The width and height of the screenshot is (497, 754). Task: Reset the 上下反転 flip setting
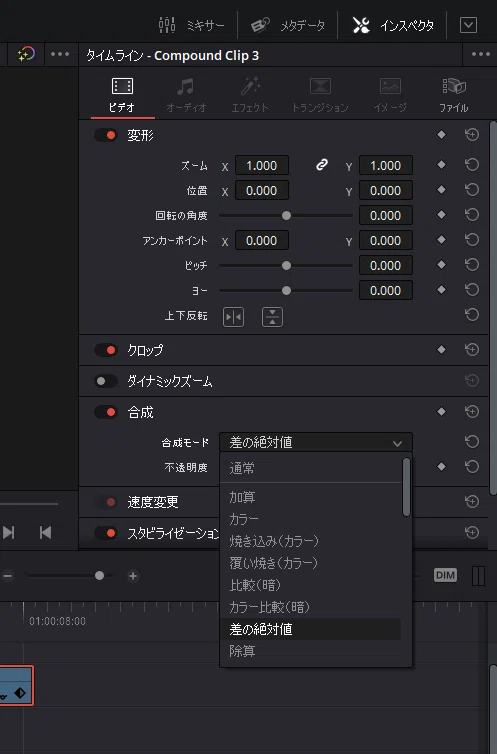(472, 315)
